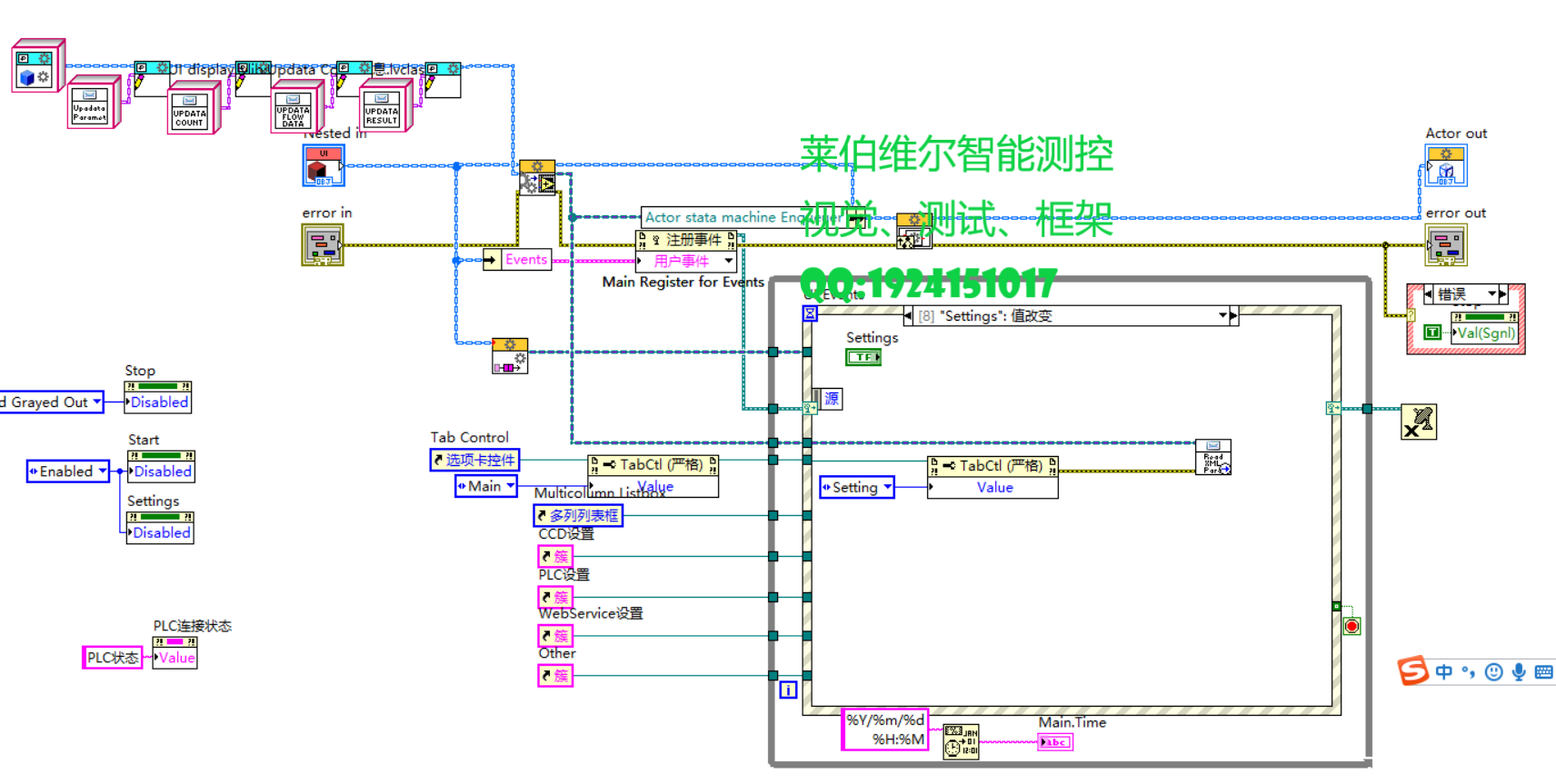
Task: Open the Setting enum constant dropdown
Action: click(887, 487)
